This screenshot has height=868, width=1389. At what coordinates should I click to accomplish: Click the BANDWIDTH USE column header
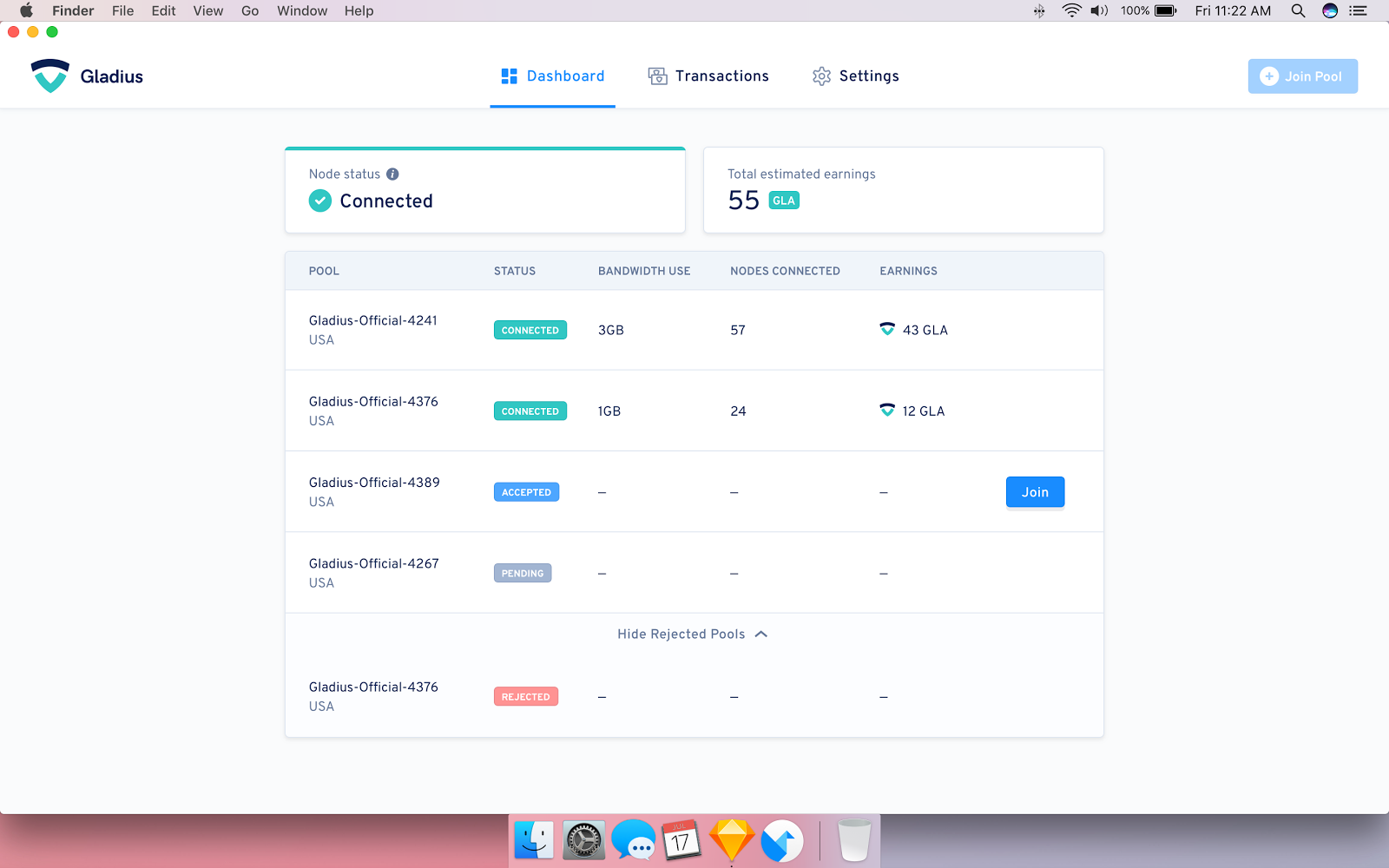click(644, 271)
